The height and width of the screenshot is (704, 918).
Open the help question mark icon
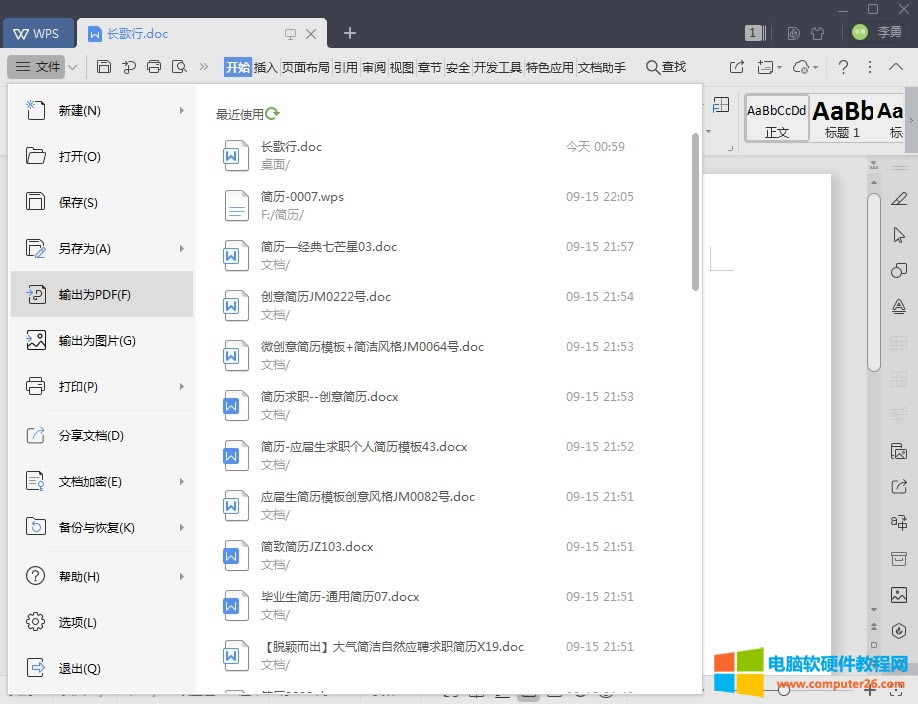coord(844,66)
